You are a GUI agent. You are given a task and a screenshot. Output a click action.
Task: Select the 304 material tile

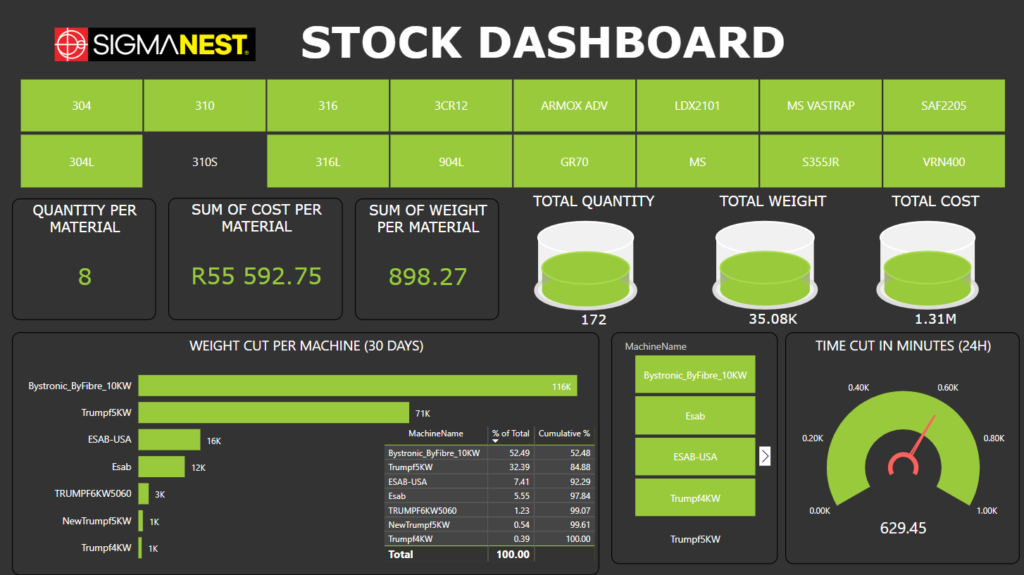(x=82, y=106)
